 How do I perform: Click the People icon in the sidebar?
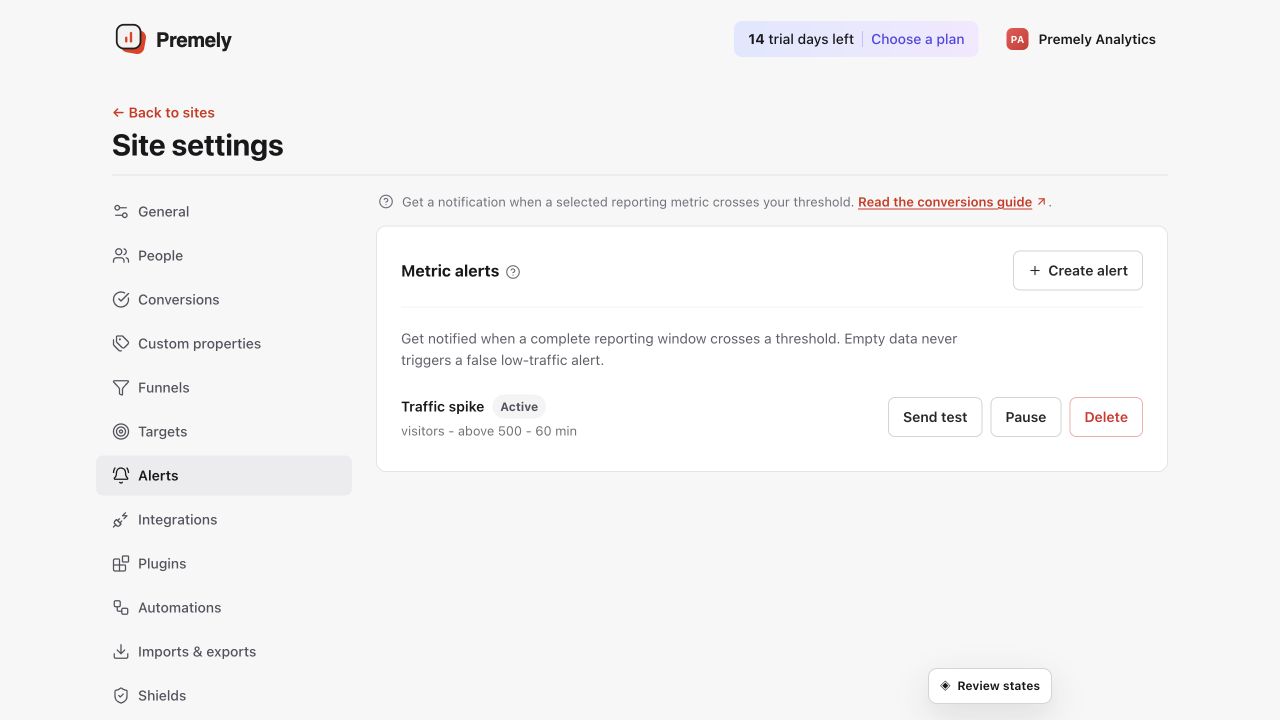tap(121, 256)
